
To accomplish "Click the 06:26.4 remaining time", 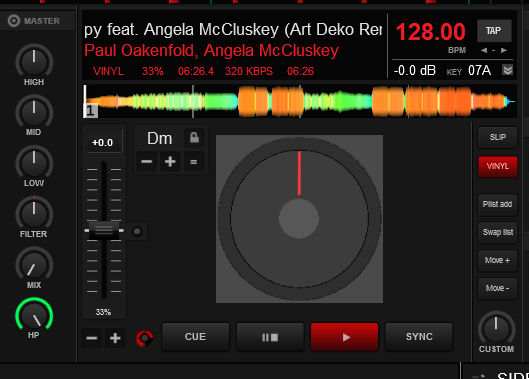I will pos(196,71).
